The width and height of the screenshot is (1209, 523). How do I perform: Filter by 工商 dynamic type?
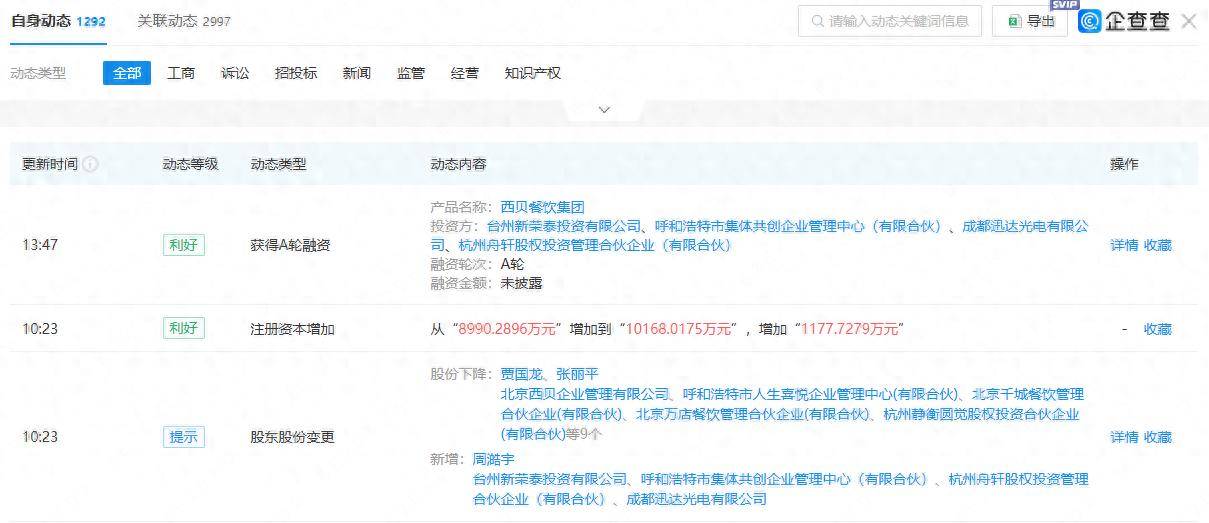[181, 73]
